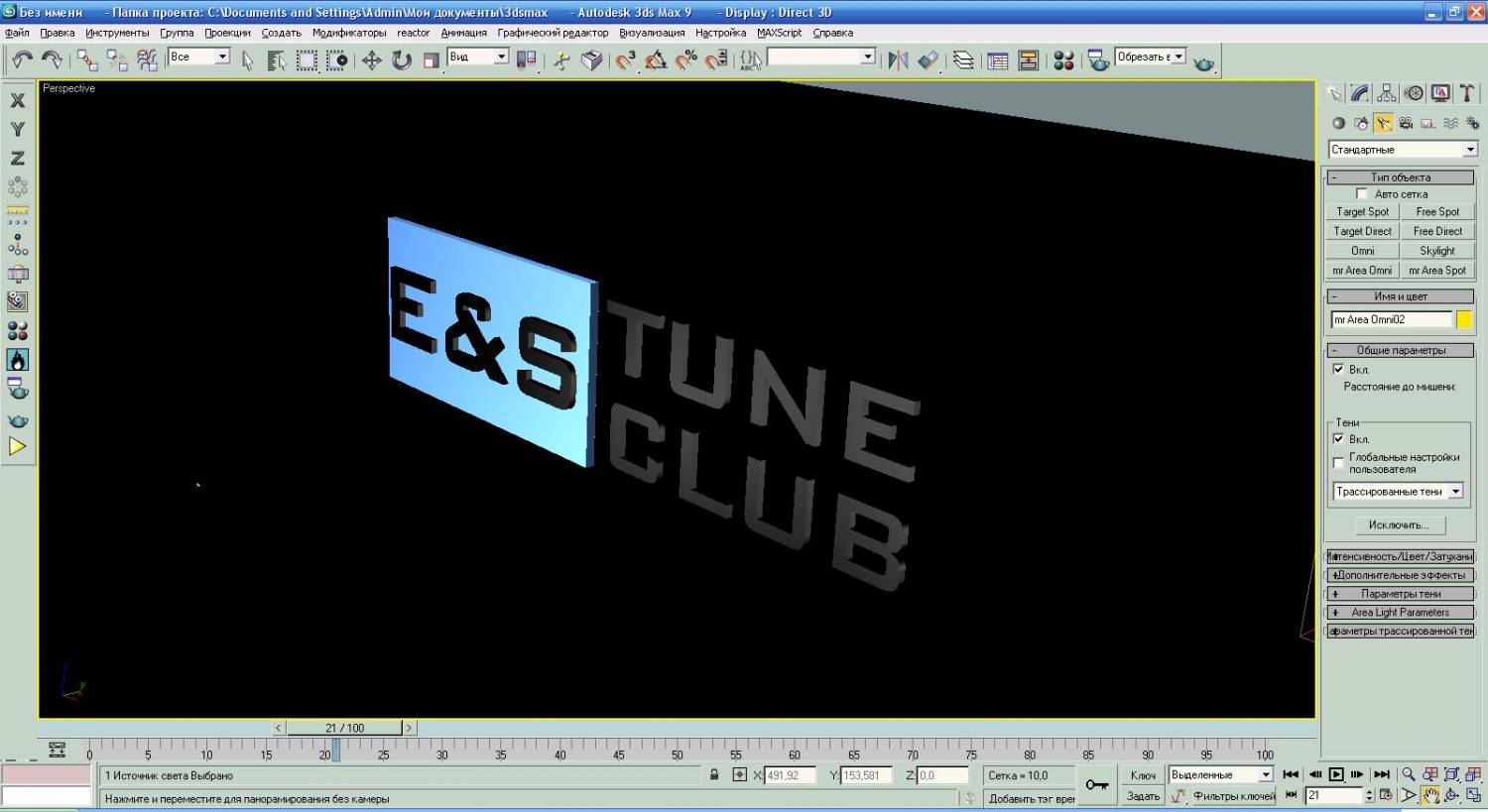This screenshot has width=1488, height=812.
Task: Click the Undo arrow icon
Action: (22, 60)
